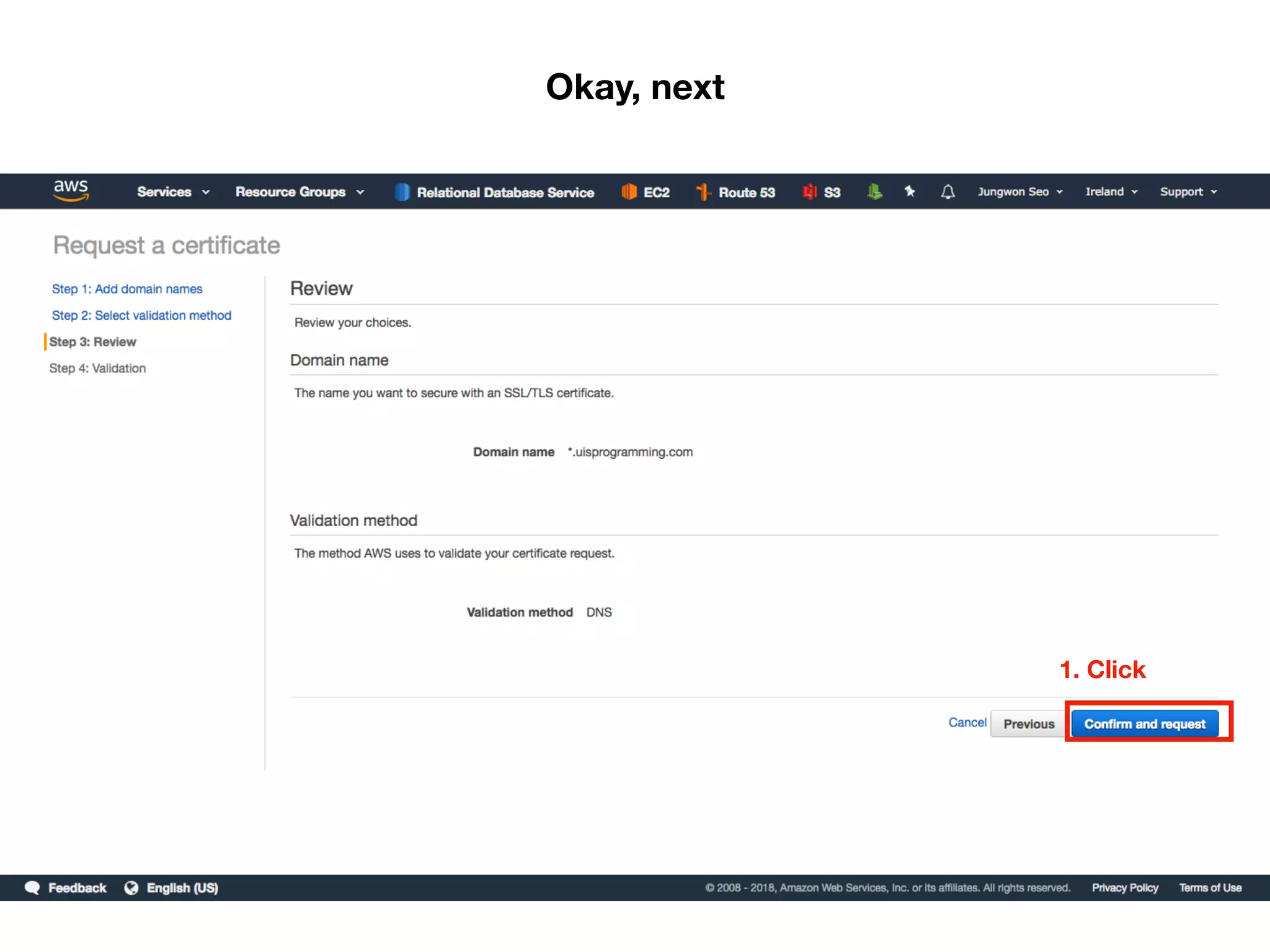Image resolution: width=1270 pixels, height=952 pixels.
Task: Open the Jungwon Seo account dropdown
Action: click(x=1020, y=192)
